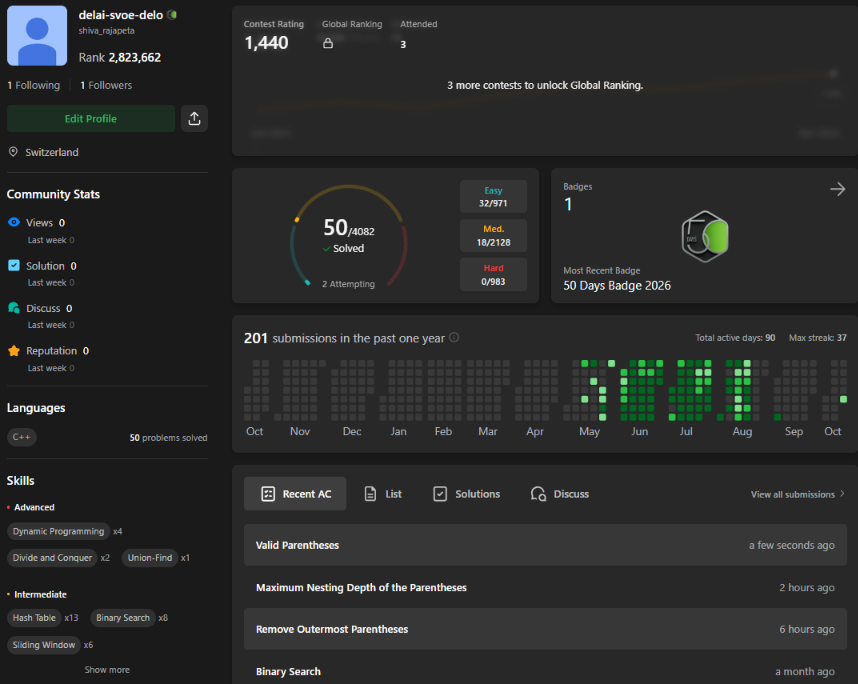Select the Med. 18/2128 difficulty box
Image resolution: width=858 pixels, height=684 pixels.
[x=493, y=236]
